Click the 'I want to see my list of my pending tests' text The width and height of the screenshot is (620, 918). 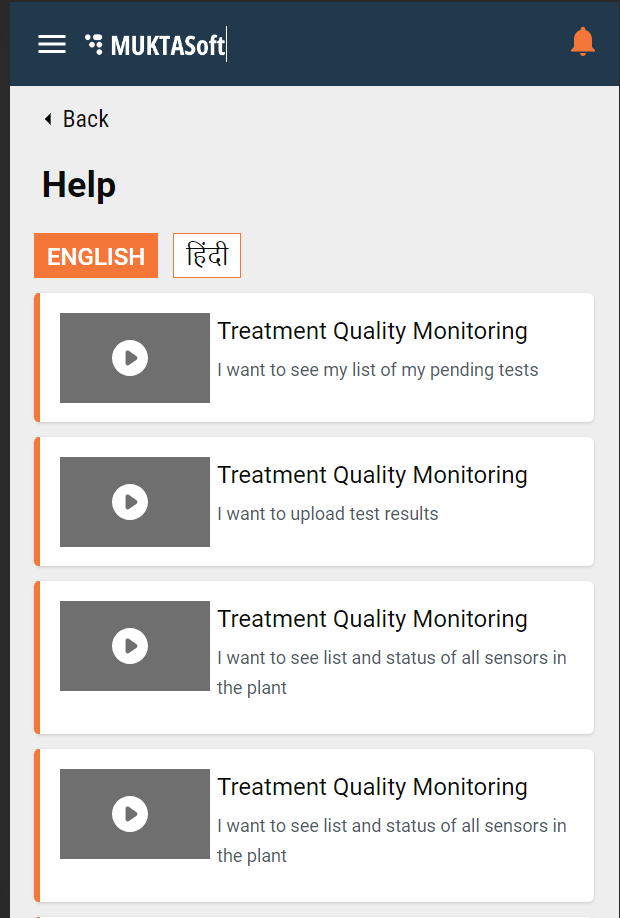pyautogui.click(x=377, y=370)
